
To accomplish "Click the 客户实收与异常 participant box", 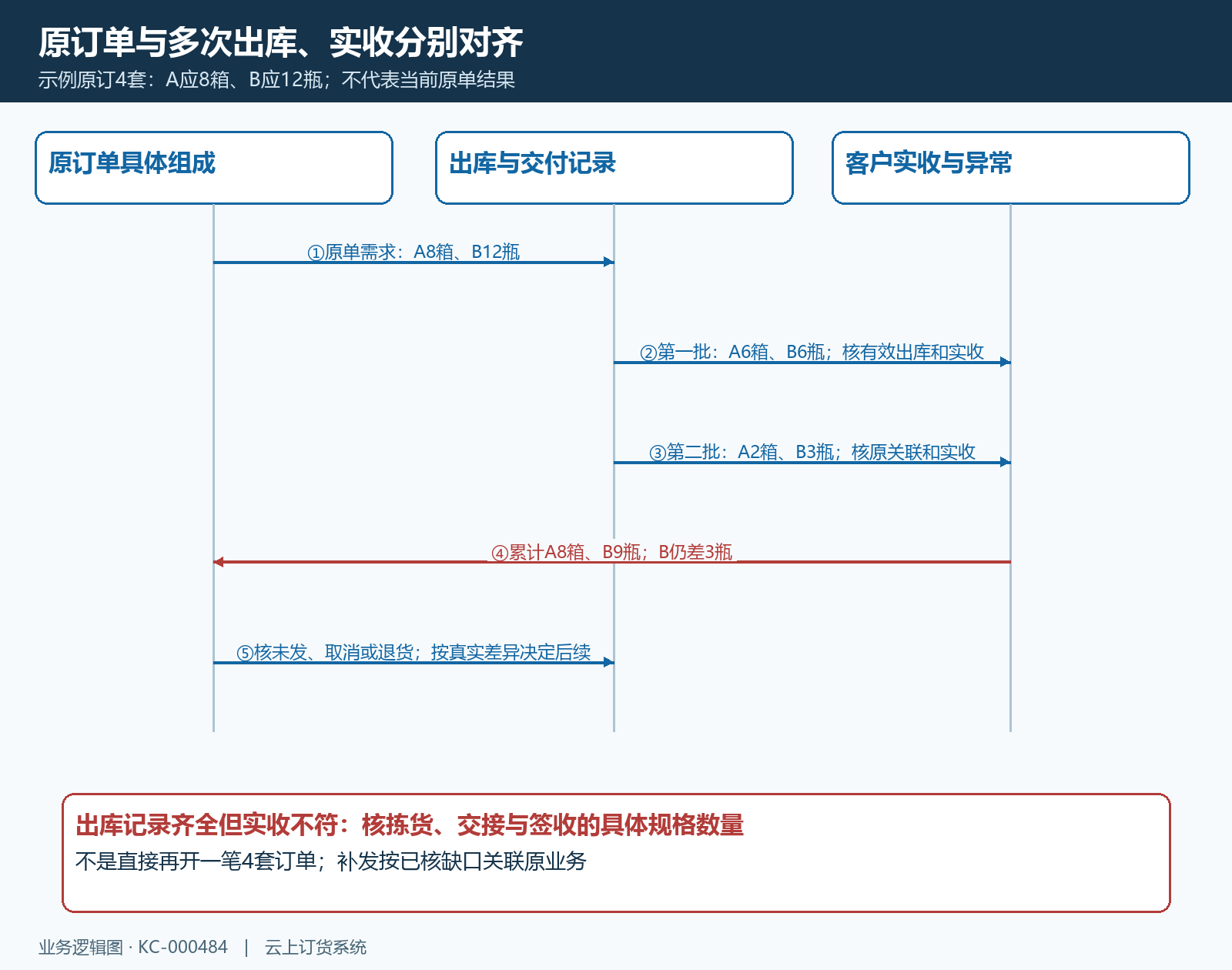I will [x=1011, y=168].
